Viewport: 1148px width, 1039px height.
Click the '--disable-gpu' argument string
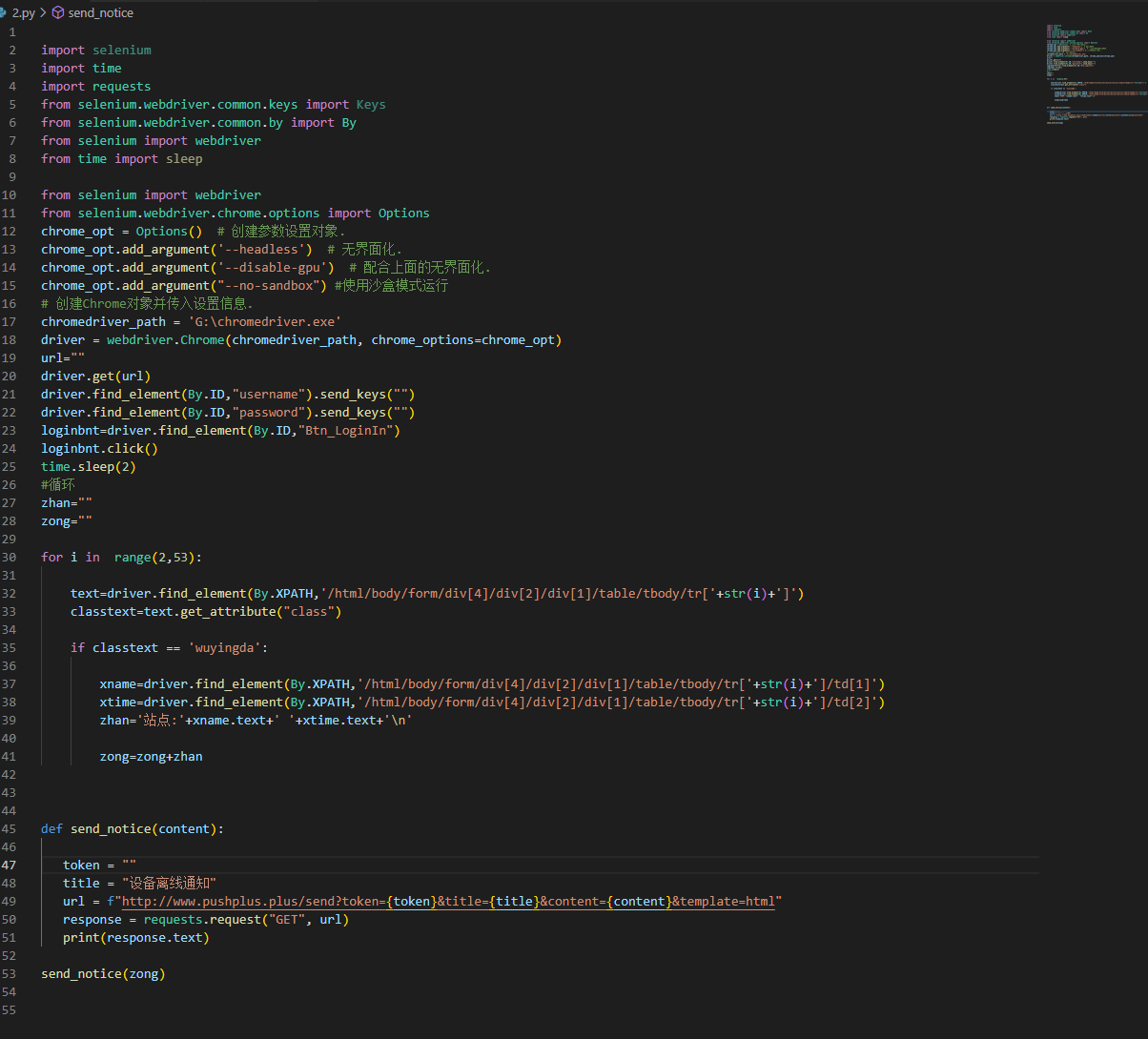coord(276,267)
